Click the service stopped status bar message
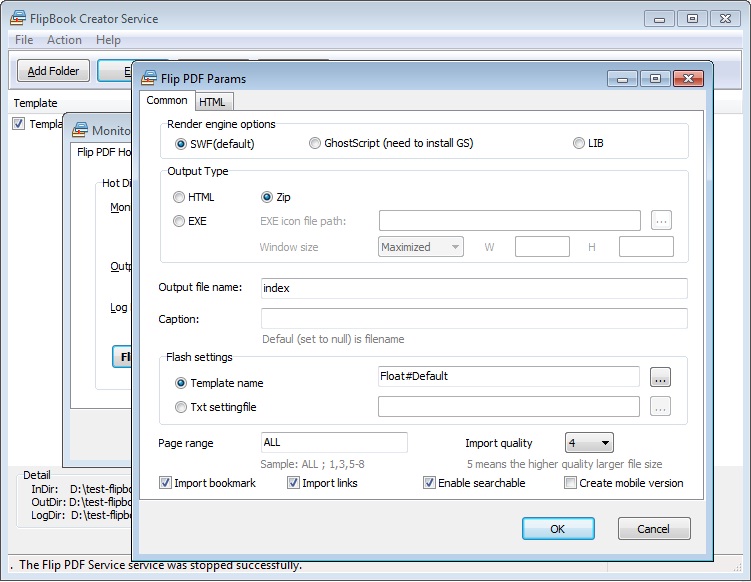 coord(160,565)
